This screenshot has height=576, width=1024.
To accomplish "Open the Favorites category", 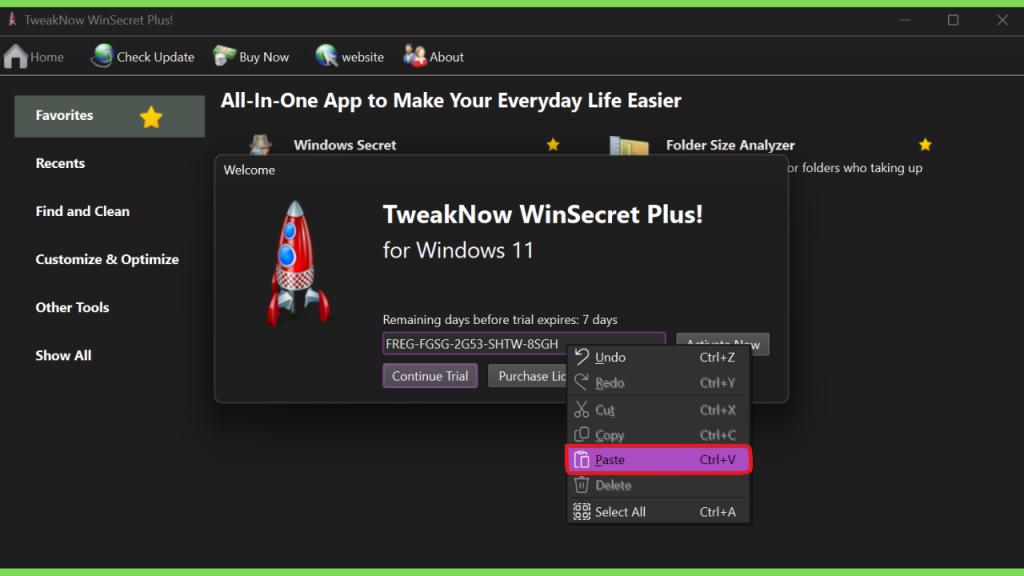I will tap(110, 116).
